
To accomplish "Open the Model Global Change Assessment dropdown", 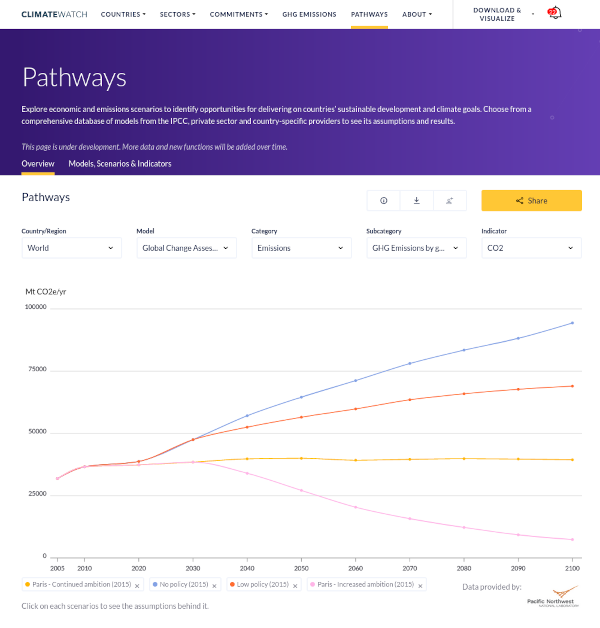I will pyautogui.click(x=187, y=248).
